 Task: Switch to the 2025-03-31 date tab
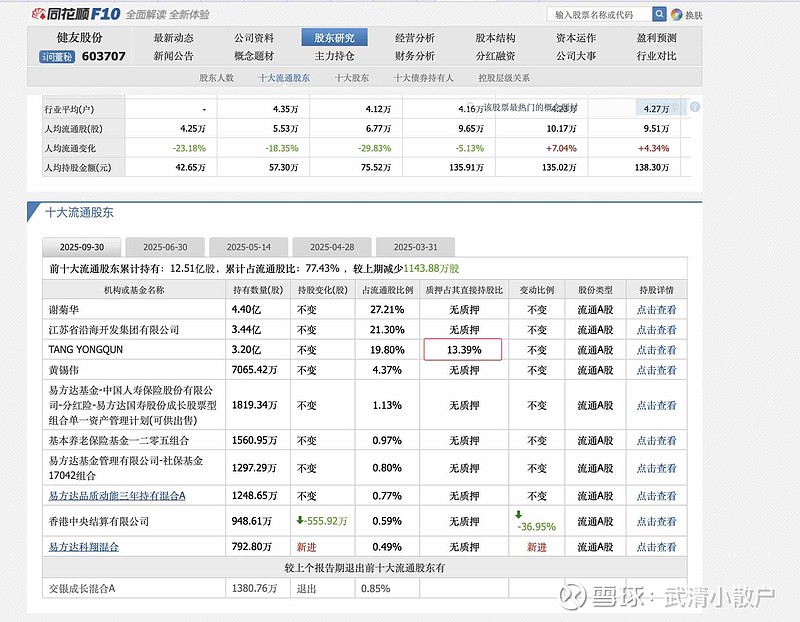[x=416, y=245]
